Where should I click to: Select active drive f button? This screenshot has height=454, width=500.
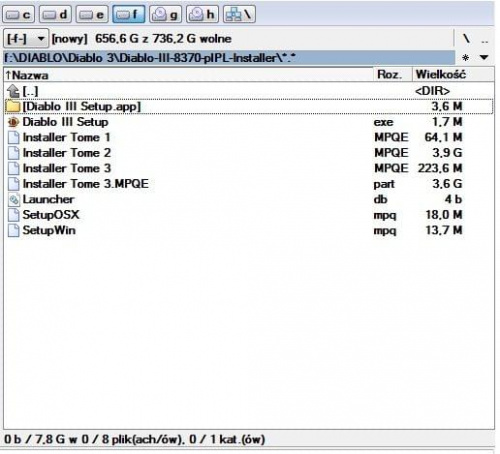click(129, 14)
